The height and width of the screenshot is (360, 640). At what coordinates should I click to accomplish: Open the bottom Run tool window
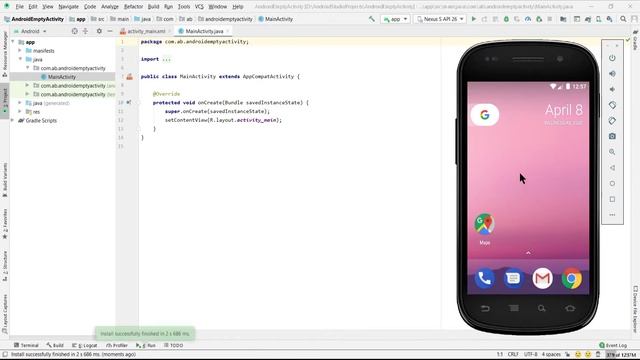(146, 345)
